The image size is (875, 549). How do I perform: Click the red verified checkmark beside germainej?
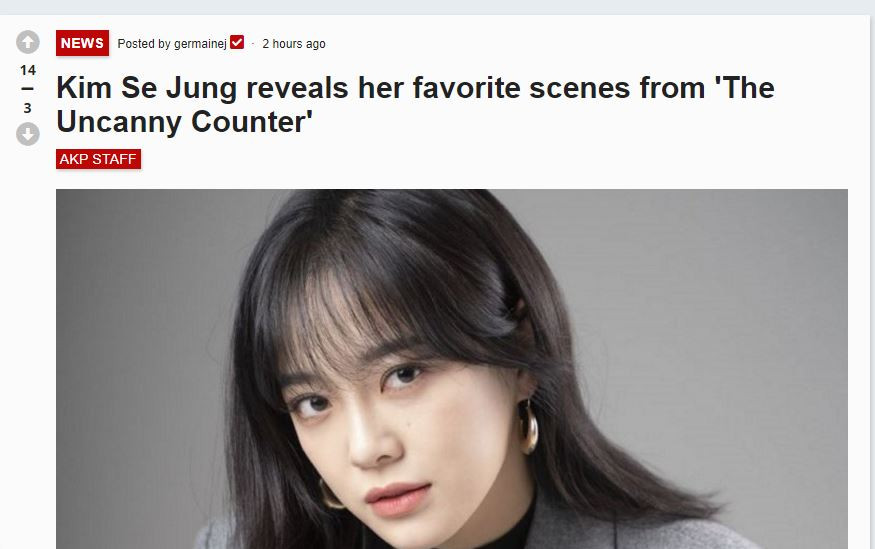click(x=237, y=42)
